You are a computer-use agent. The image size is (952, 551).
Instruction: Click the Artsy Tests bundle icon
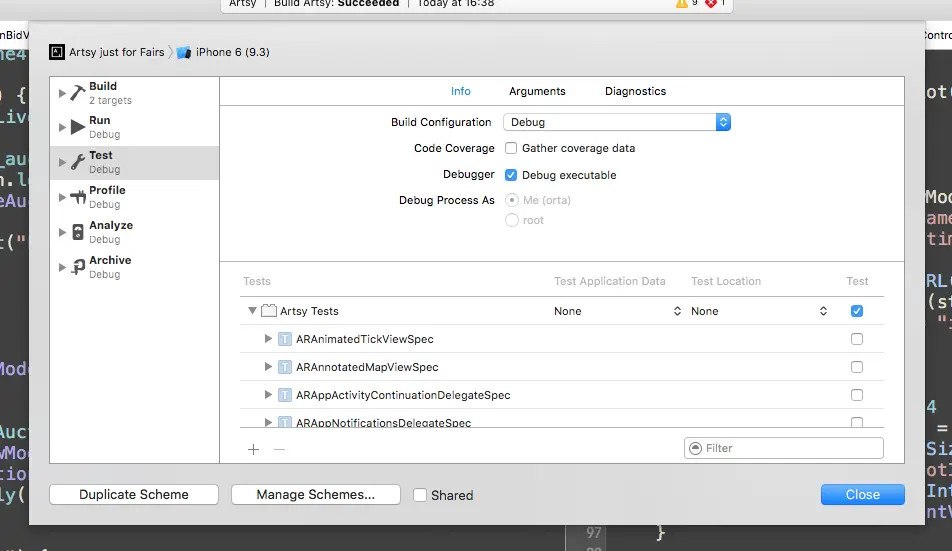click(x=268, y=311)
